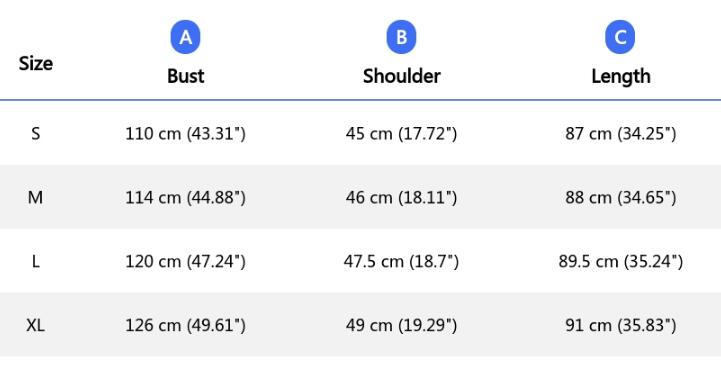Image resolution: width=721 pixels, height=367 pixels.
Task: Select the 91 cm length value
Action: [x=621, y=326]
